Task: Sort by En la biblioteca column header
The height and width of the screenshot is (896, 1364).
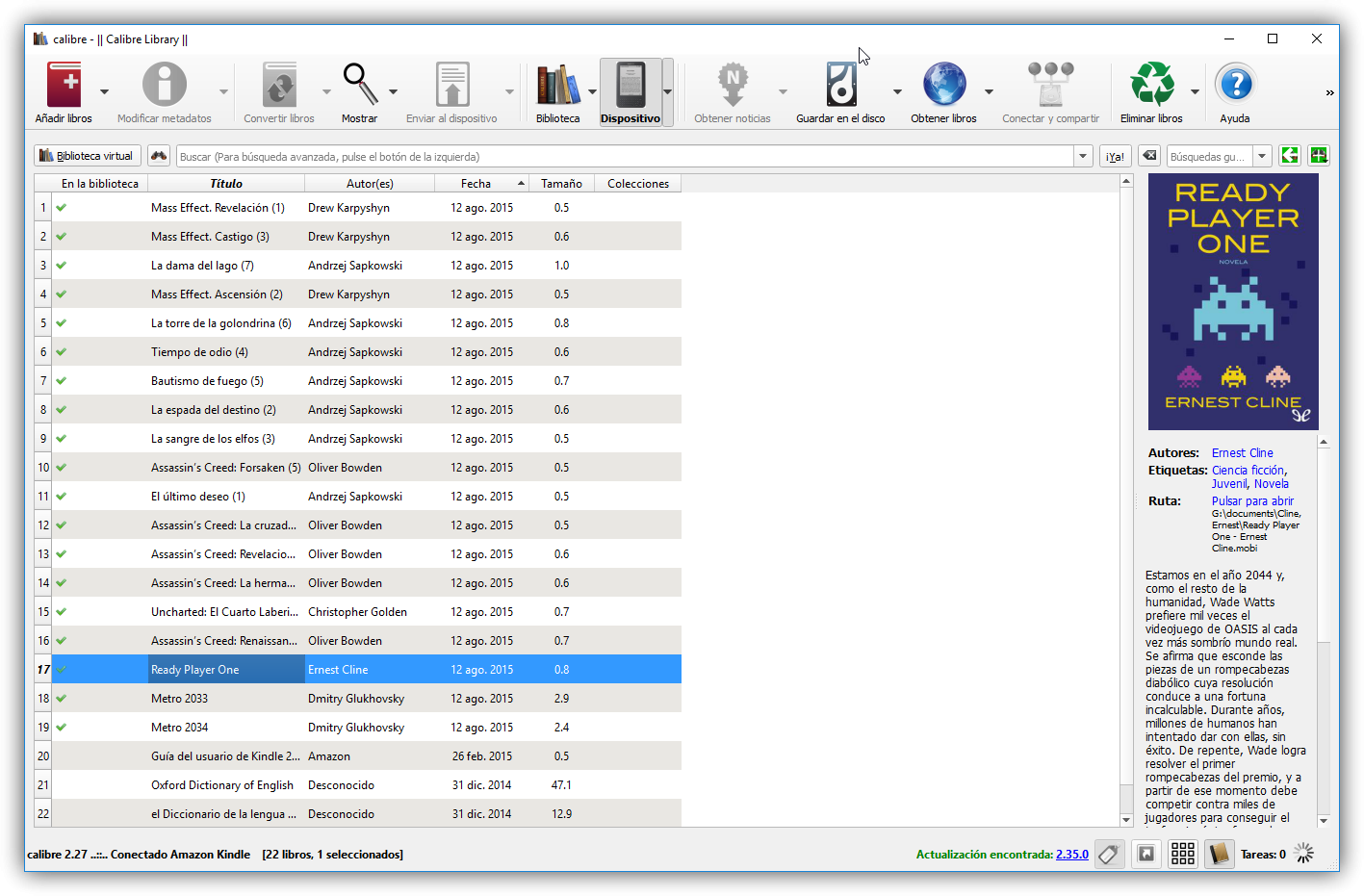Action: 100,184
